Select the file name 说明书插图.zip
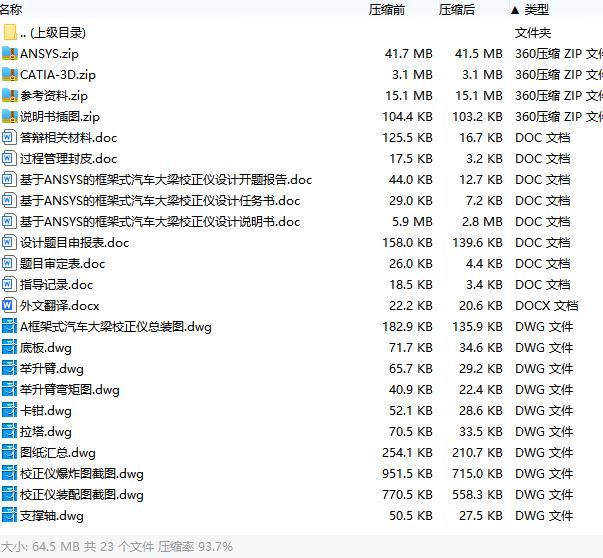 (x=60, y=117)
